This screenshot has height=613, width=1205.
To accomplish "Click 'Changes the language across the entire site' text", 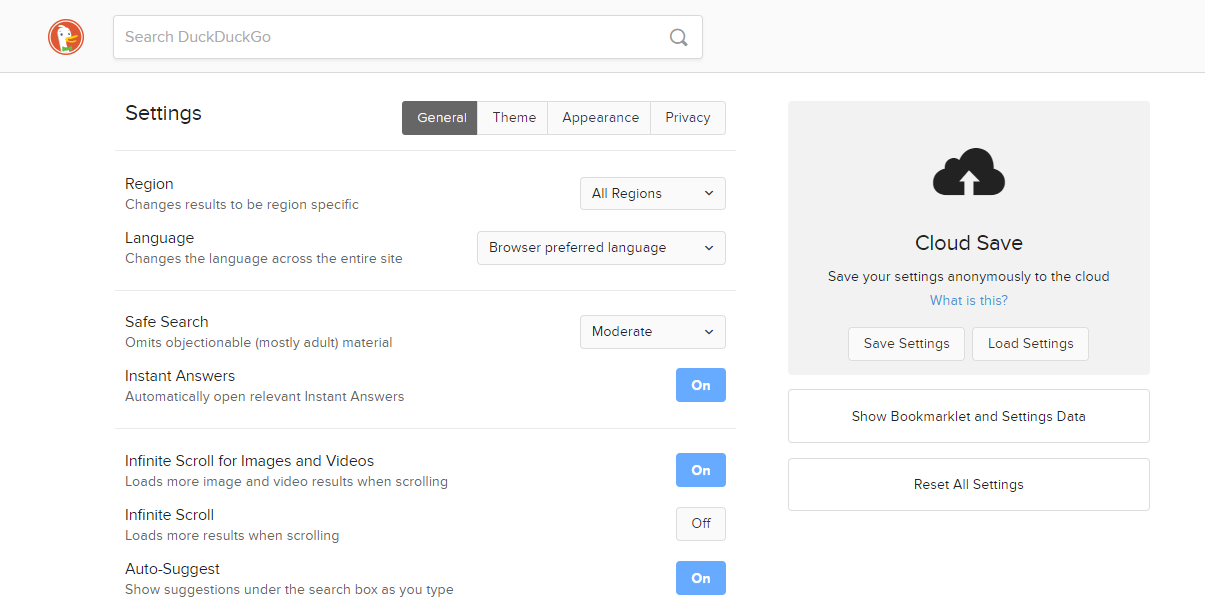I will 264,259.
